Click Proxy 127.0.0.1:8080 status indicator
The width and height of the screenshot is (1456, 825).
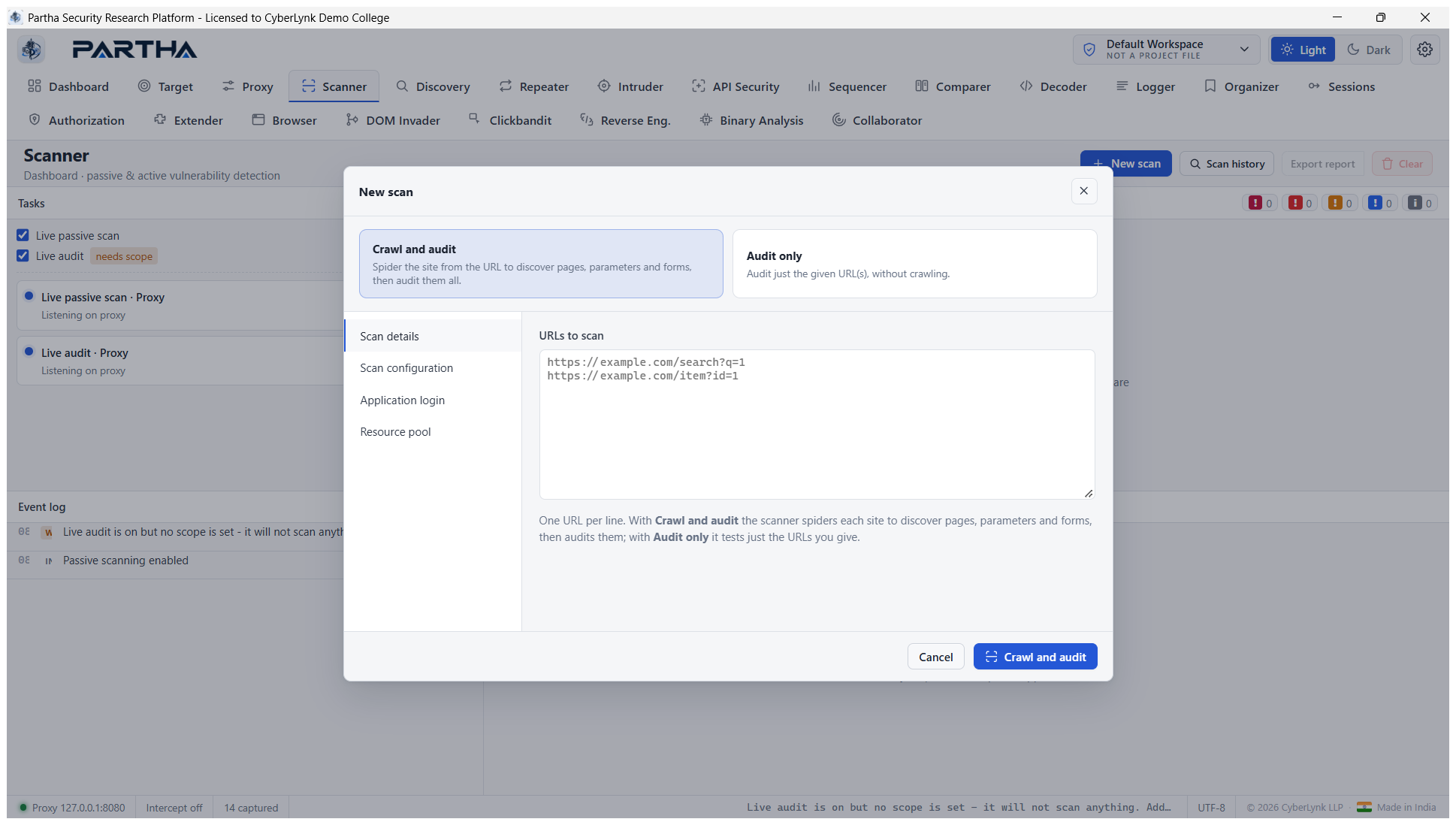click(x=72, y=808)
